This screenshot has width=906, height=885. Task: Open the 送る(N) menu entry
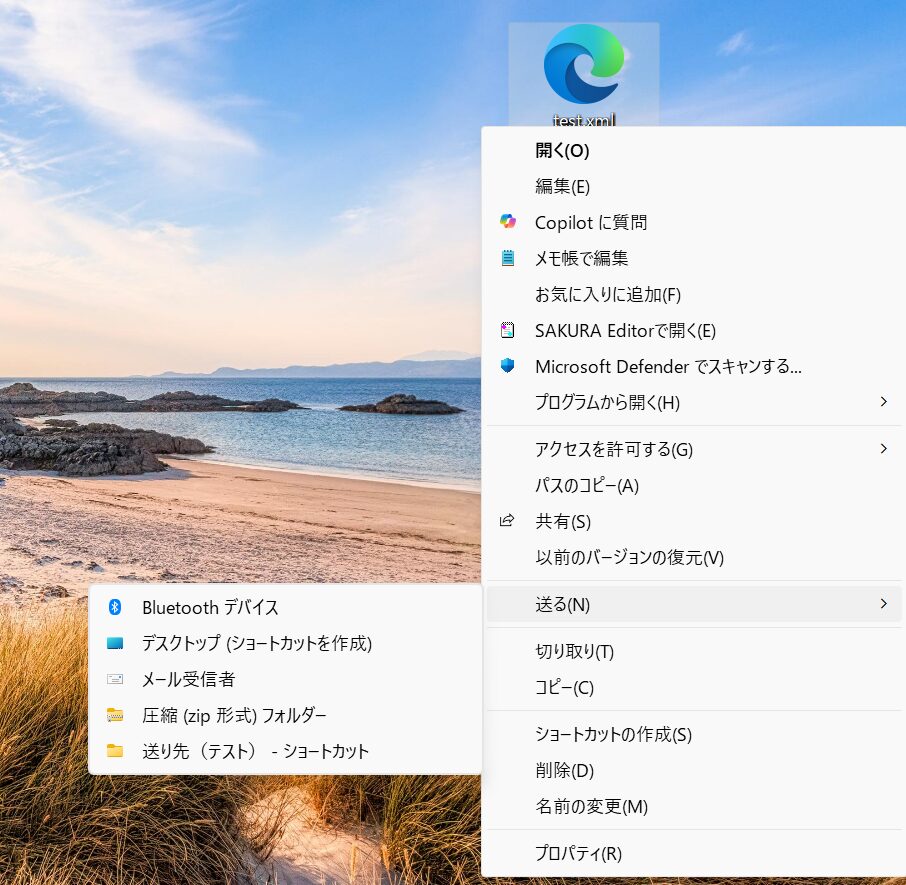(x=694, y=604)
